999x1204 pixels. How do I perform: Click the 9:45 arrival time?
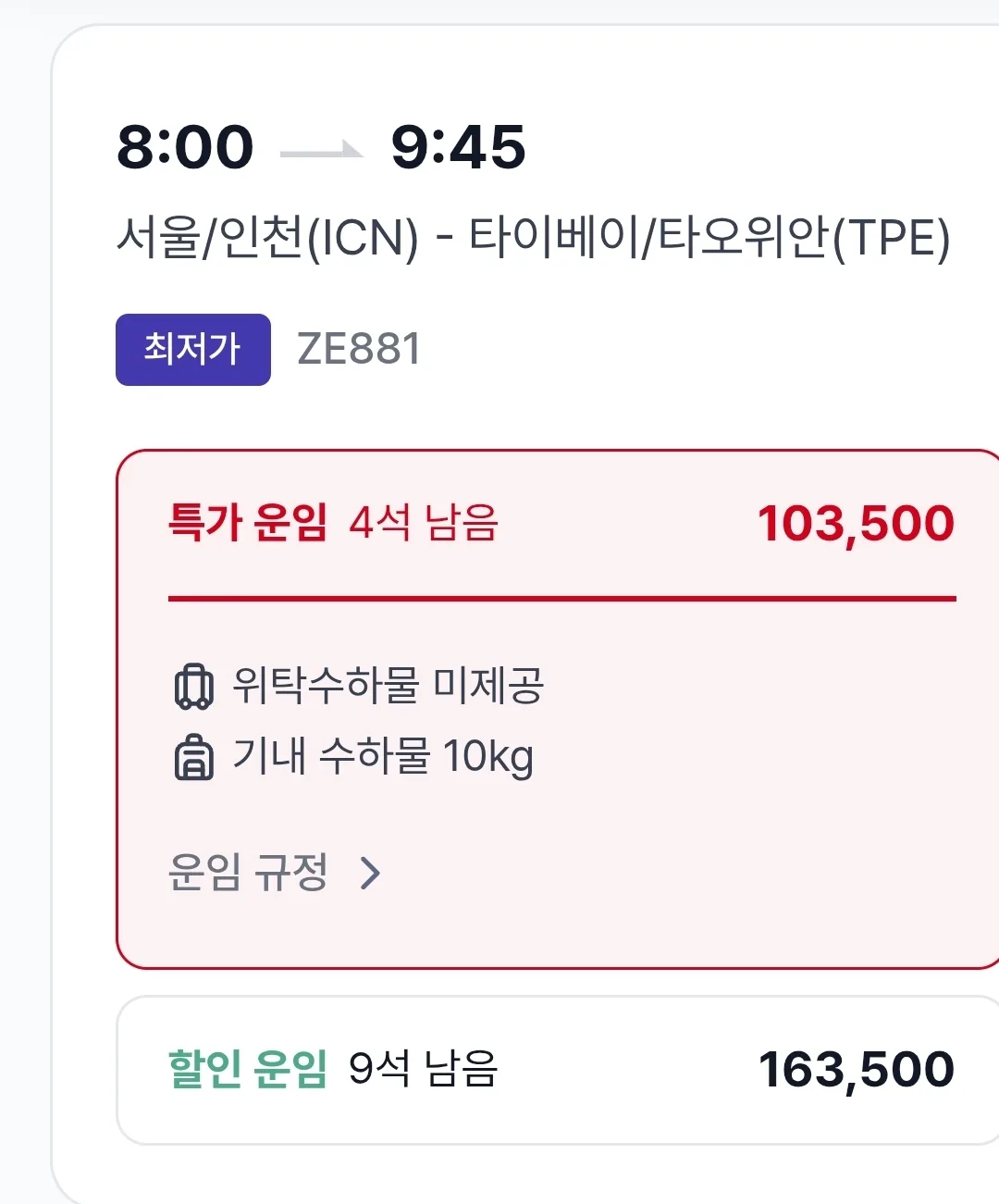[x=458, y=147]
